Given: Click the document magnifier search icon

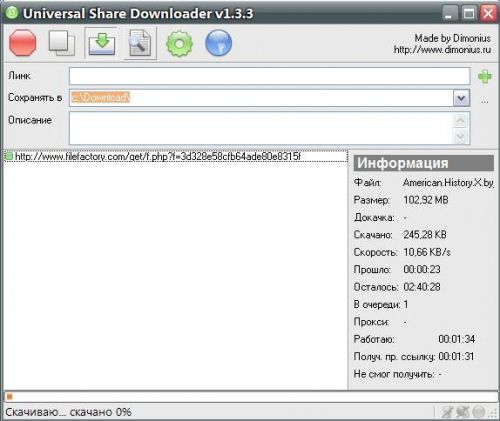Looking at the screenshot, I should [x=140, y=43].
